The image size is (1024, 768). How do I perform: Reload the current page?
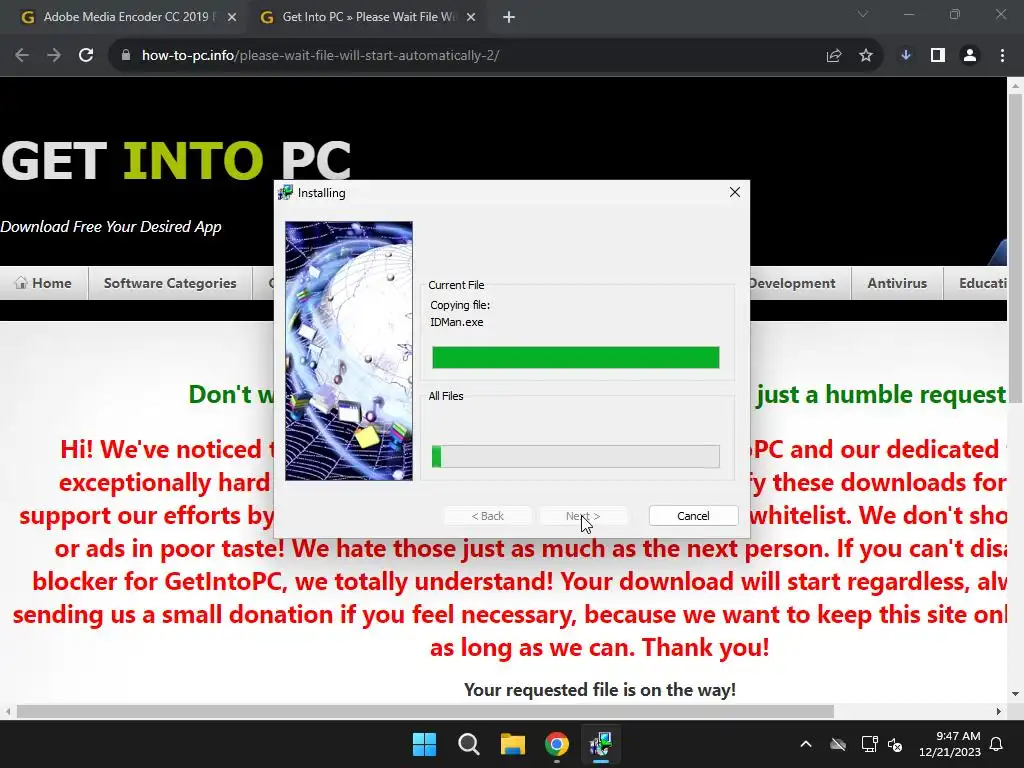[x=86, y=56]
